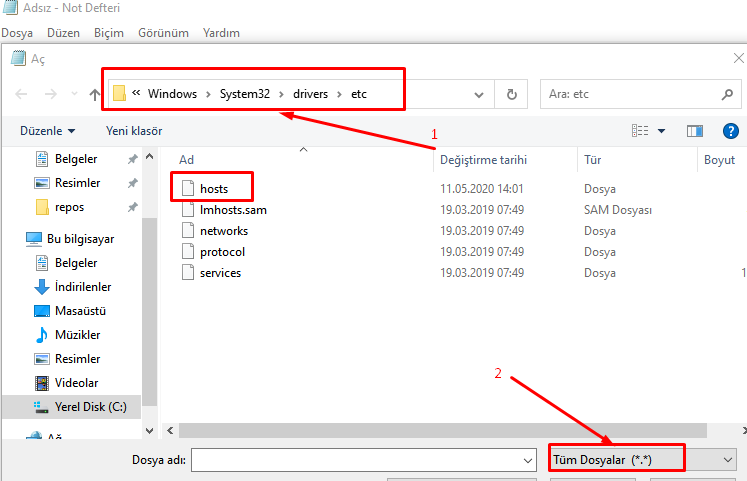This screenshot has height=481, width=747.
Task: Click the folder icon in address bar
Action: [119, 93]
